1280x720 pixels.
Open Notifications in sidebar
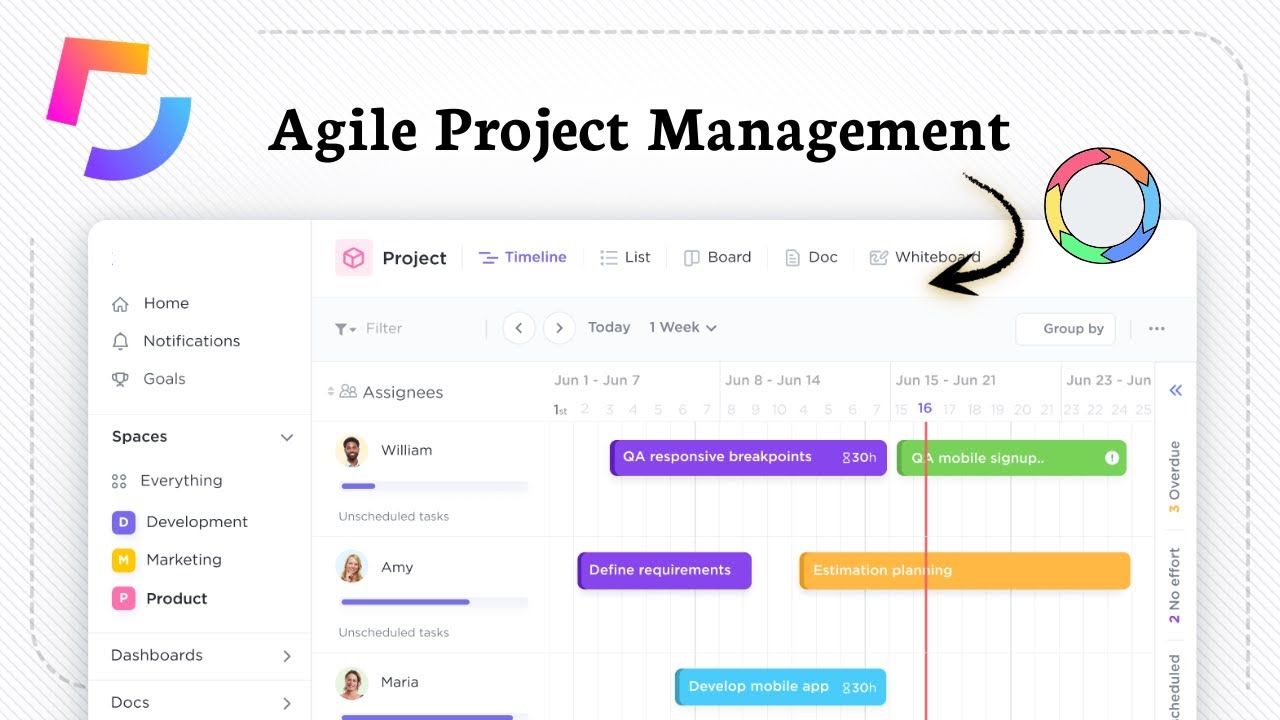click(x=192, y=341)
